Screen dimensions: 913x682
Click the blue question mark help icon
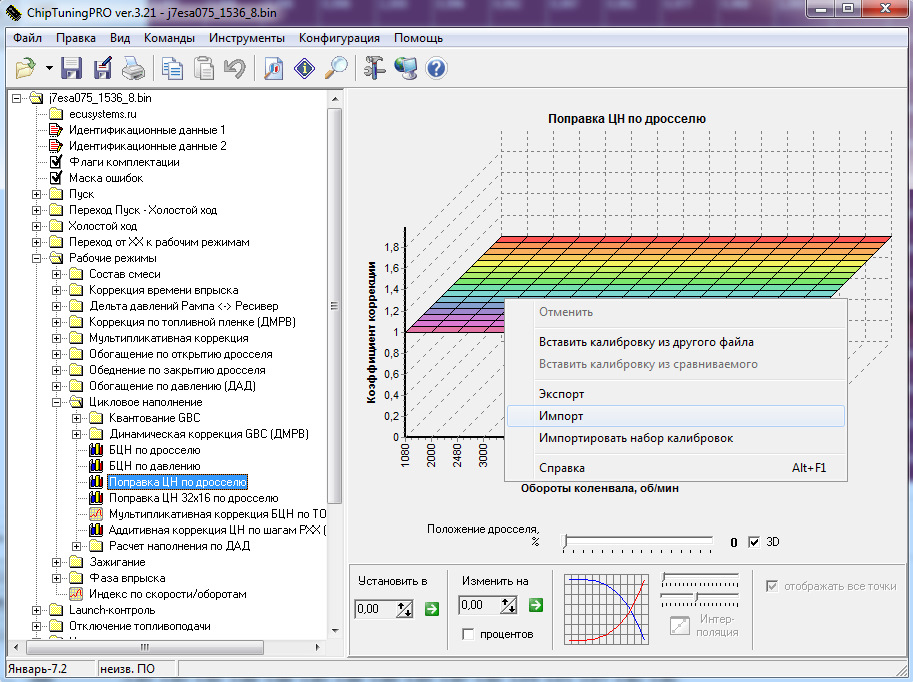point(436,68)
